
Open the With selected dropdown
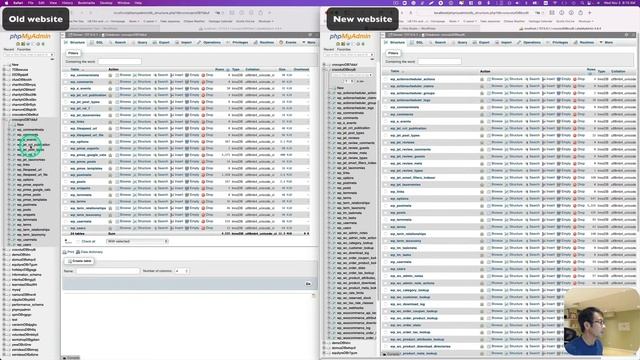(137, 241)
